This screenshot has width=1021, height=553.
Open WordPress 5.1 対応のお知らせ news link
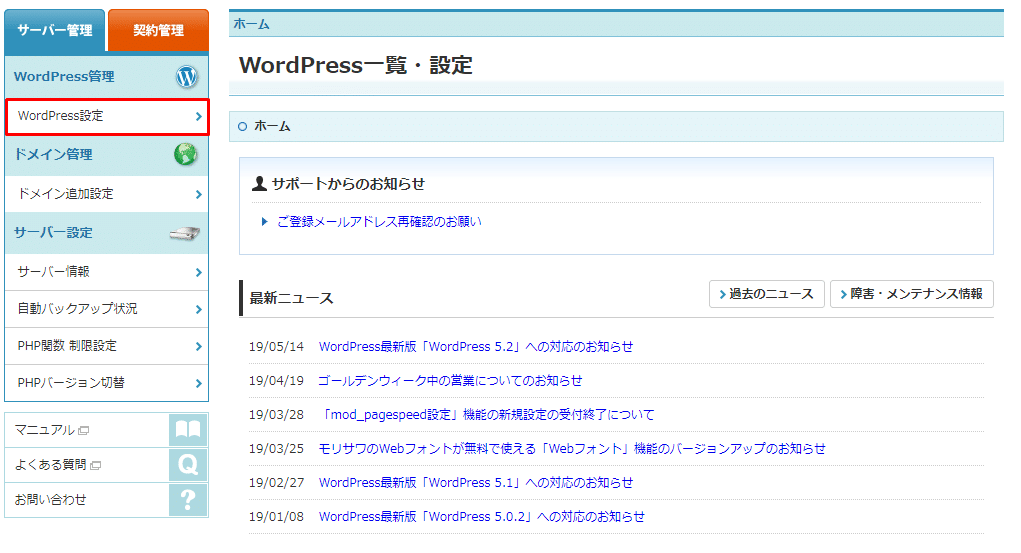476,483
